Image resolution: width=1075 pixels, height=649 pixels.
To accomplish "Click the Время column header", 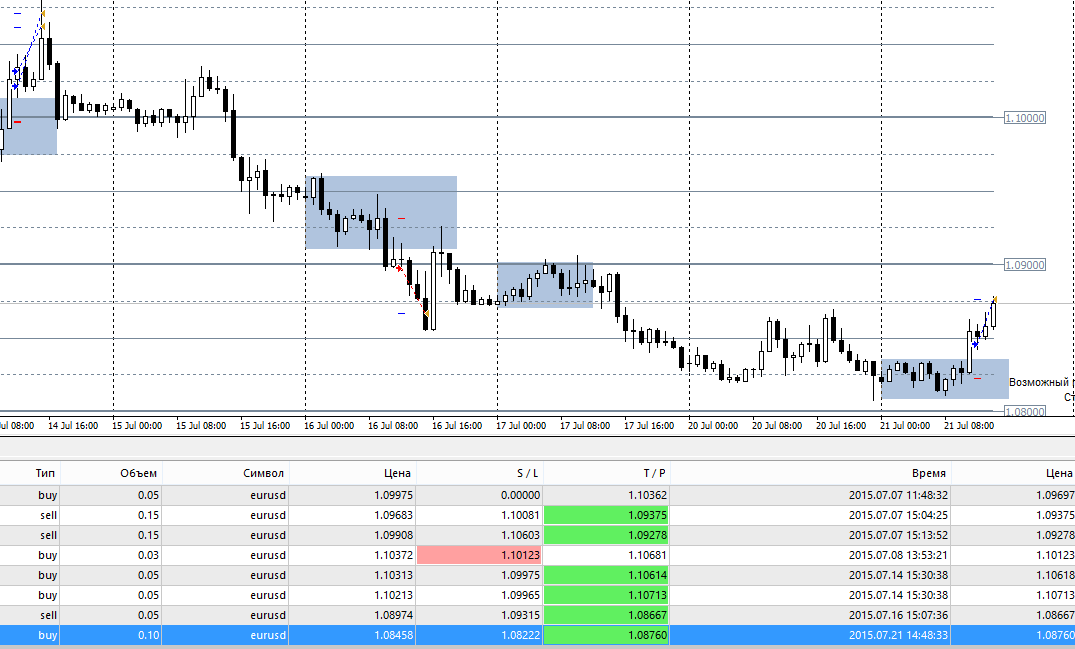I will click(x=929, y=473).
